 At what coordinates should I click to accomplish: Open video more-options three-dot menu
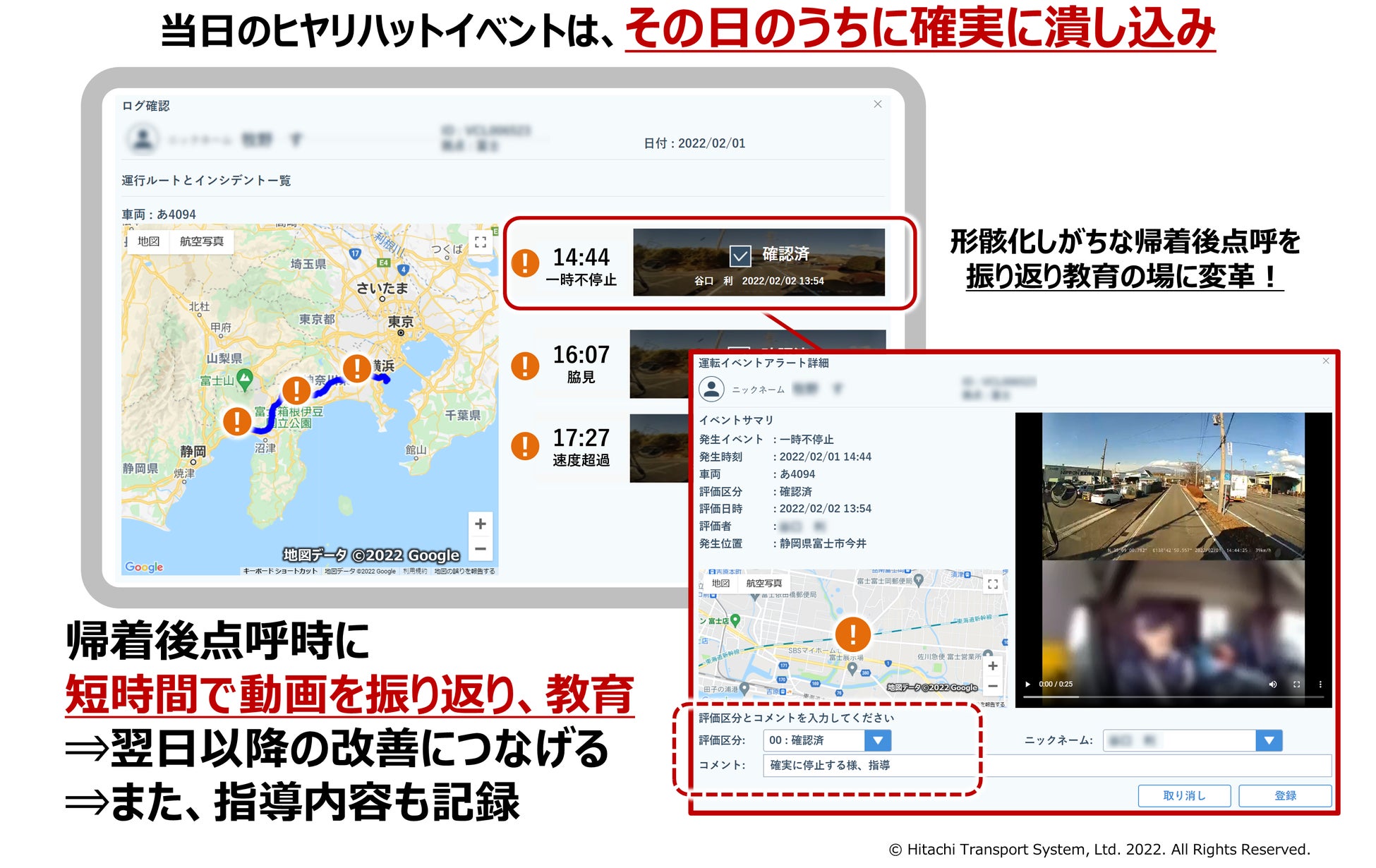(x=1320, y=684)
